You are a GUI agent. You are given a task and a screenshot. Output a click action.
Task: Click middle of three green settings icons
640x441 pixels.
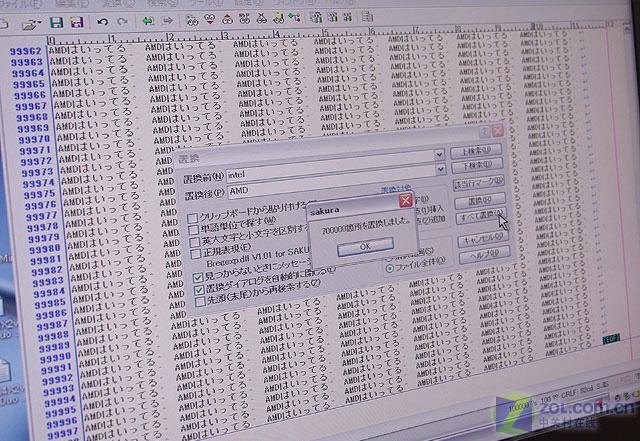click(333, 17)
